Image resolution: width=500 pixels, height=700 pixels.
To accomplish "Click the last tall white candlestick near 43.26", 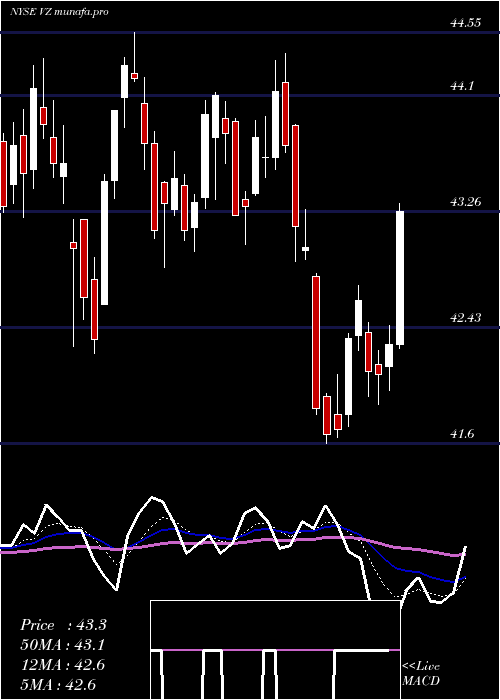I will pyautogui.click(x=400, y=278).
